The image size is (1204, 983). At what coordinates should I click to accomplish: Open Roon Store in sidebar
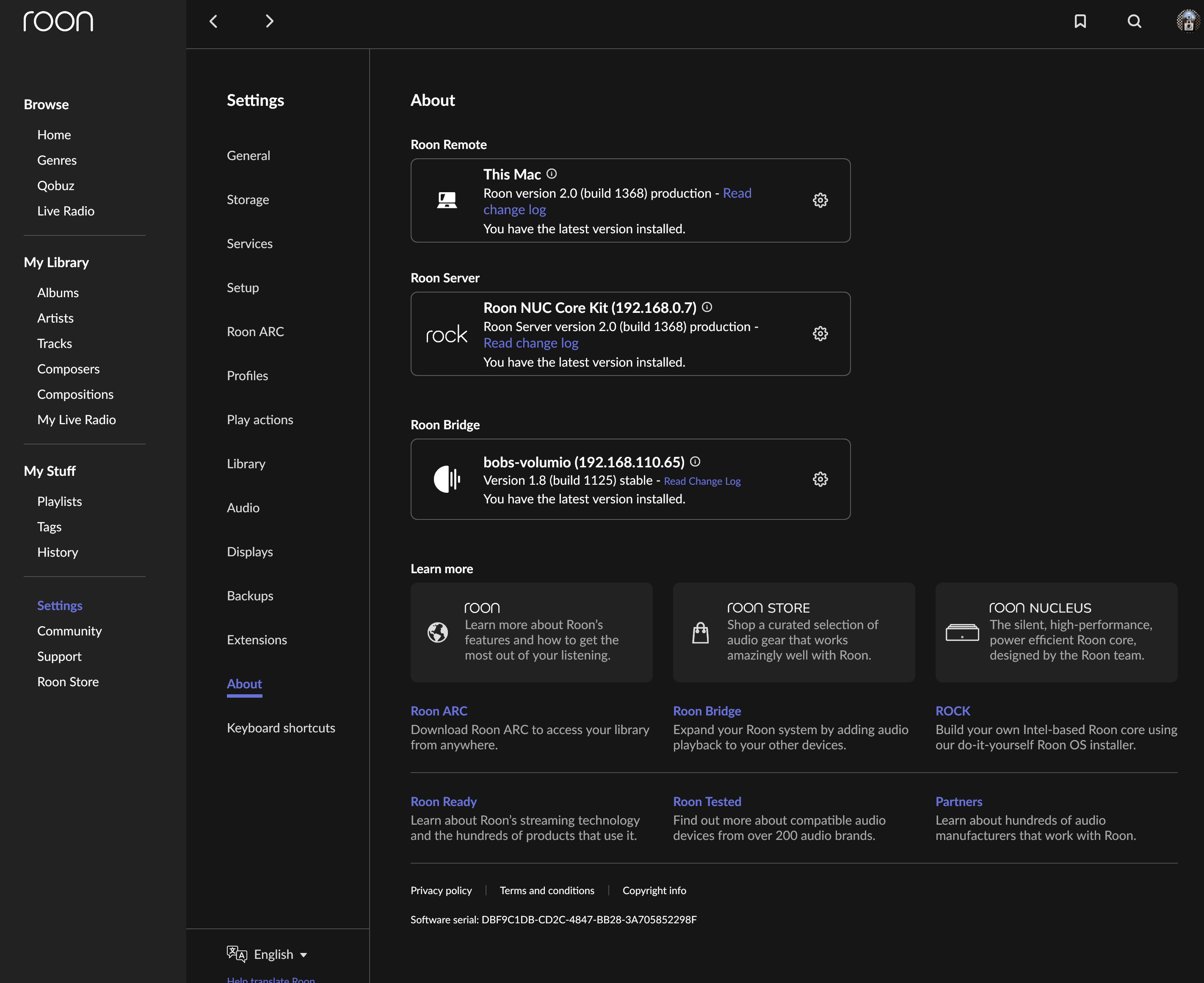tap(68, 682)
